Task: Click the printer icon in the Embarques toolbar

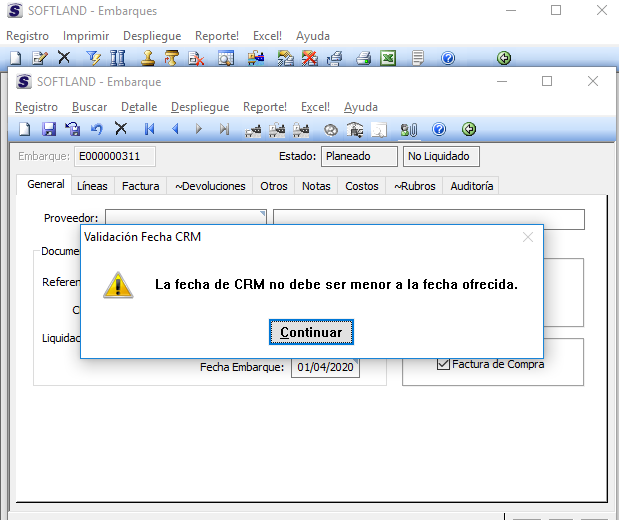Action: click(364, 58)
